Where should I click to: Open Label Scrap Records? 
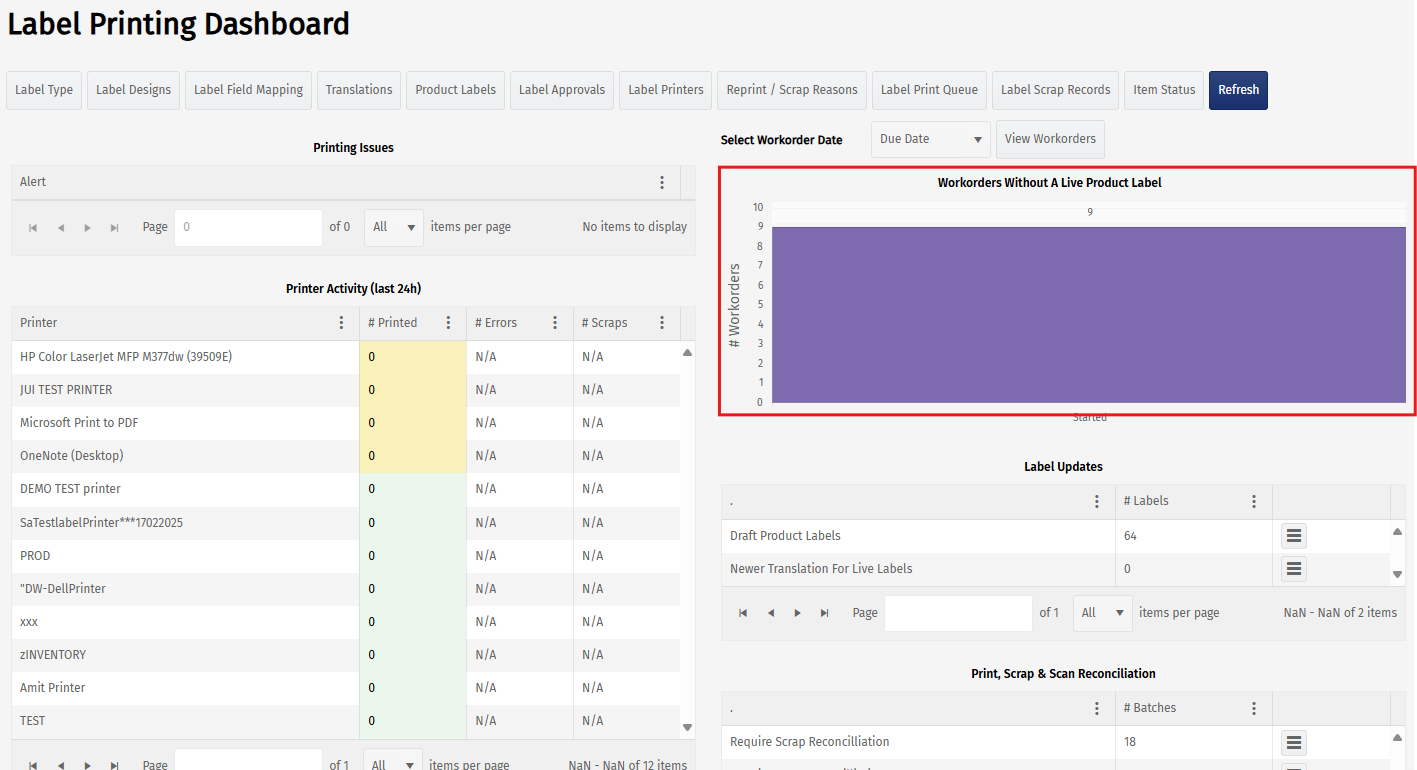pos(1056,90)
